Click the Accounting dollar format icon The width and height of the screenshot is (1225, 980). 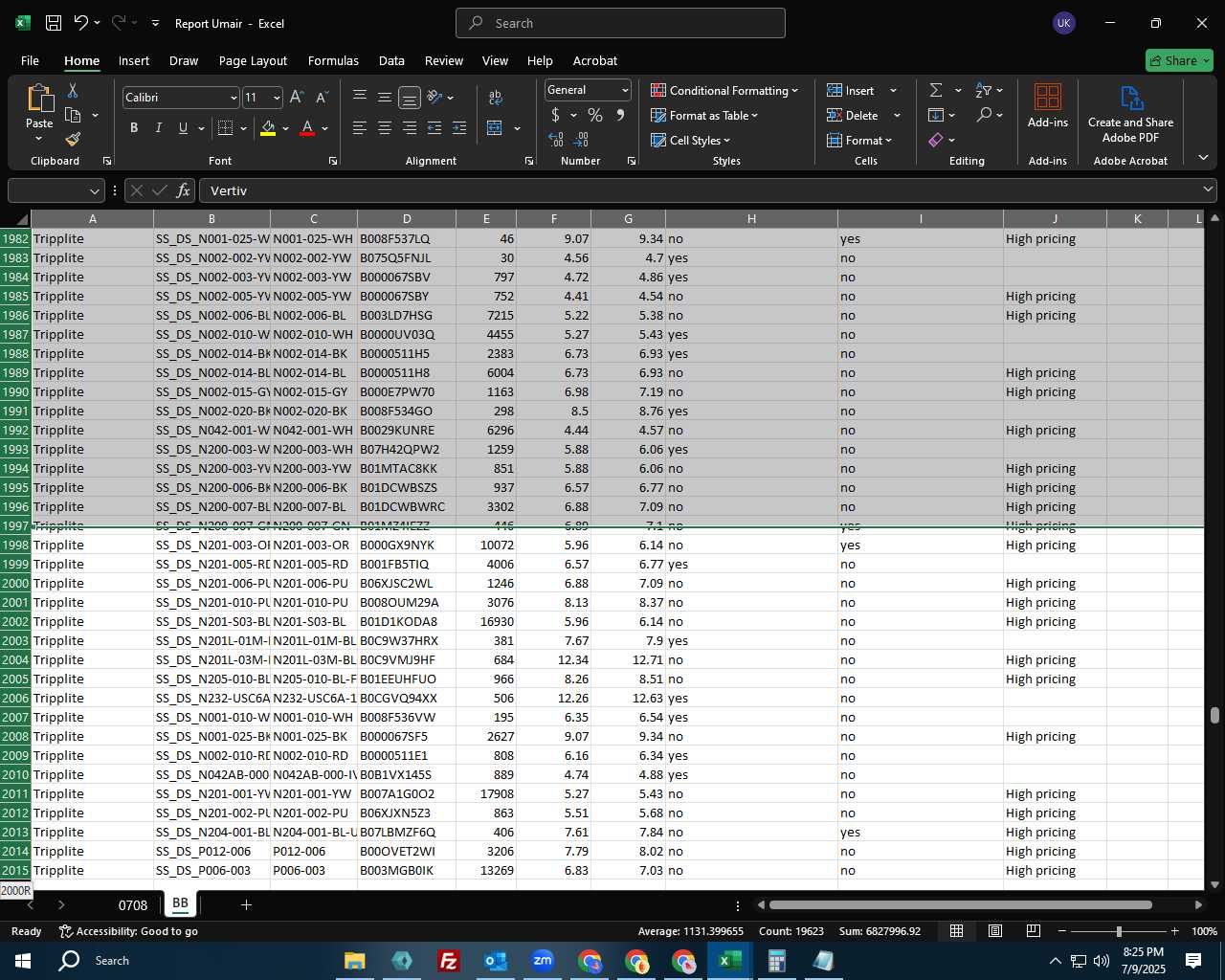point(555,115)
